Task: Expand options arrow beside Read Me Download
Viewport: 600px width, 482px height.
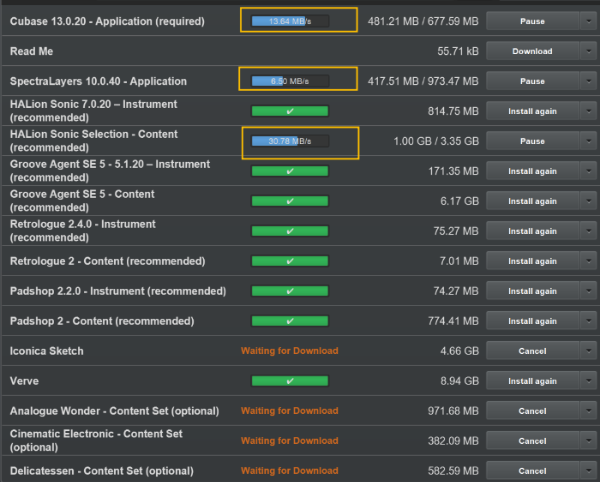Action: 589,51
